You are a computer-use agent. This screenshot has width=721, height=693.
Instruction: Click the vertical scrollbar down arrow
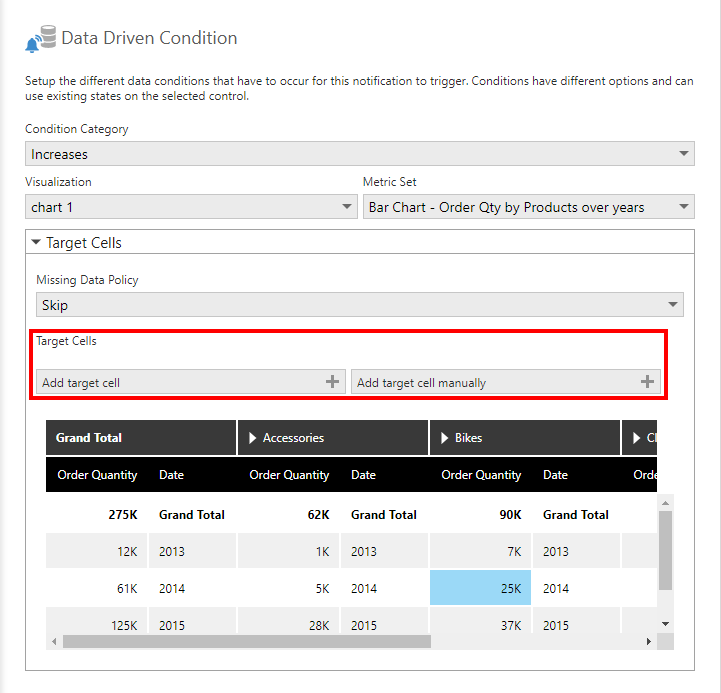666,624
